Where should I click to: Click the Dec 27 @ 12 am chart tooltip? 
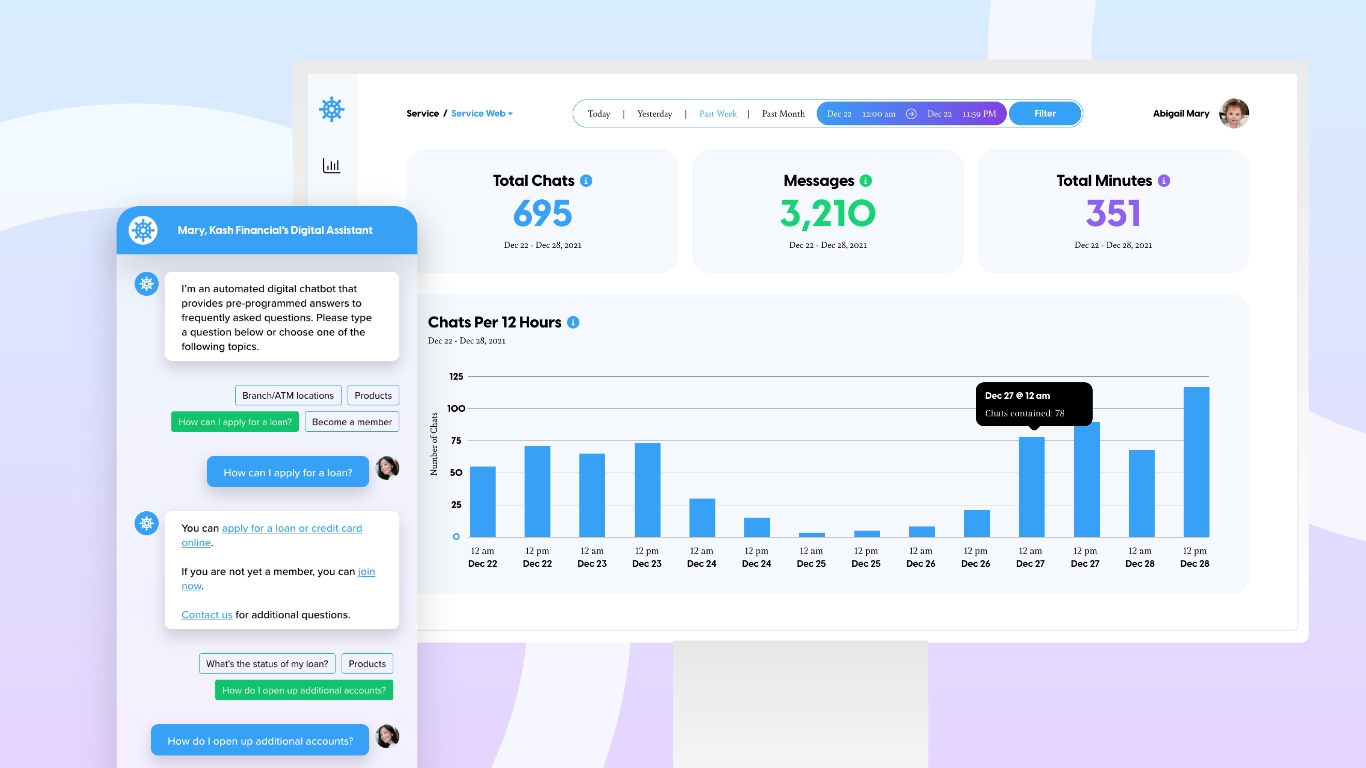click(x=1034, y=404)
